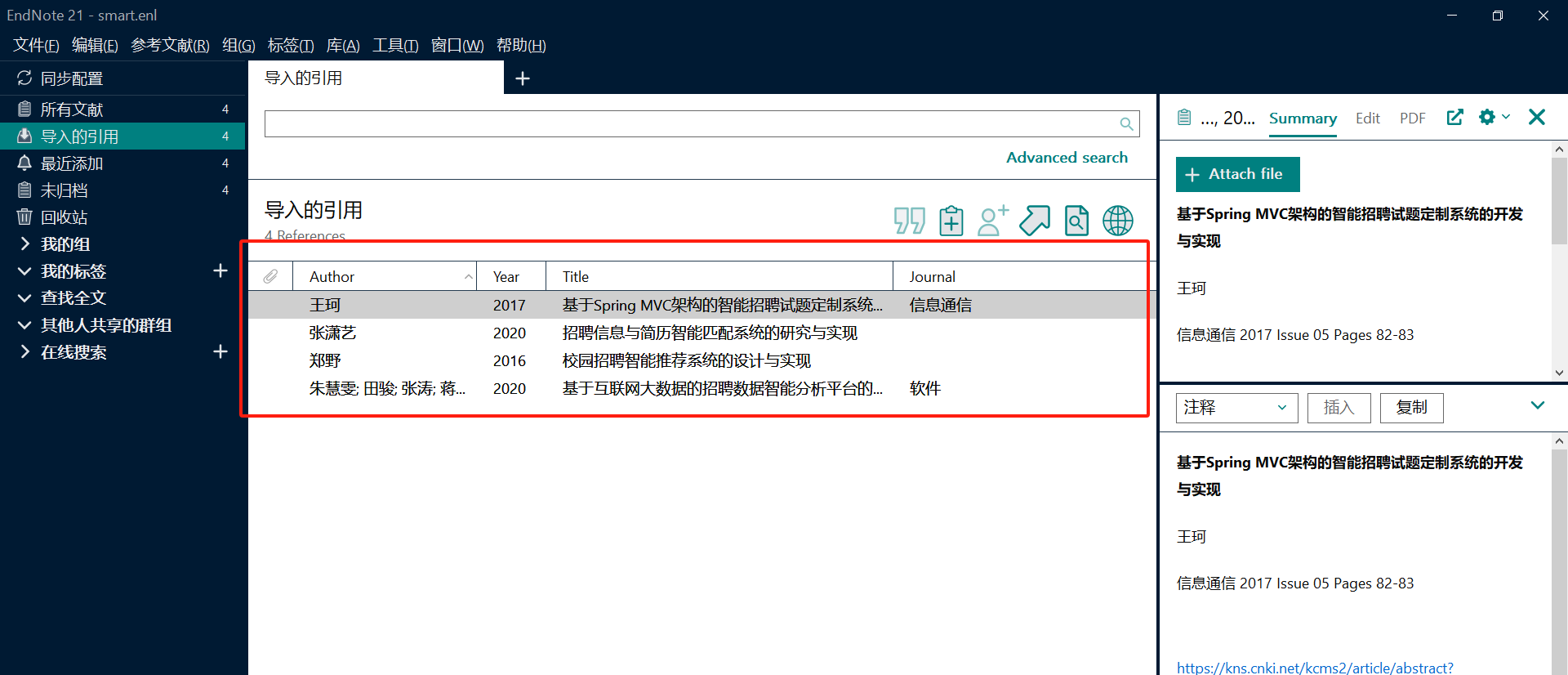Close the reference panel with X icon
The height and width of the screenshot is (675, 1568).
[1537, 118]
